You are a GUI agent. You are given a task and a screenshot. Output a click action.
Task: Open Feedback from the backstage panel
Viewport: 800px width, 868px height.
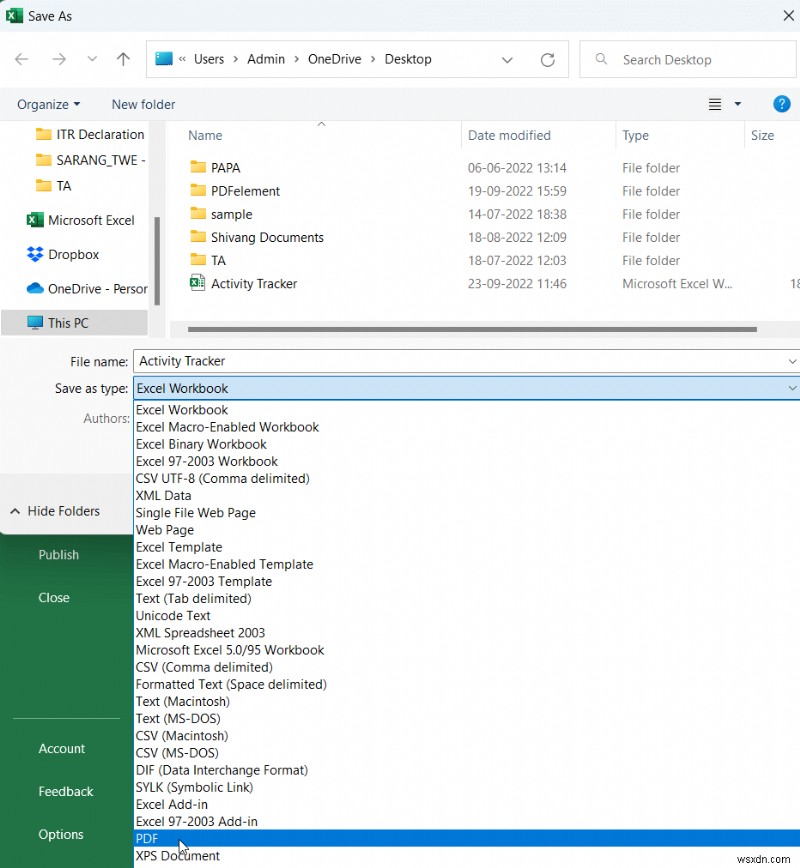(65, 791)
